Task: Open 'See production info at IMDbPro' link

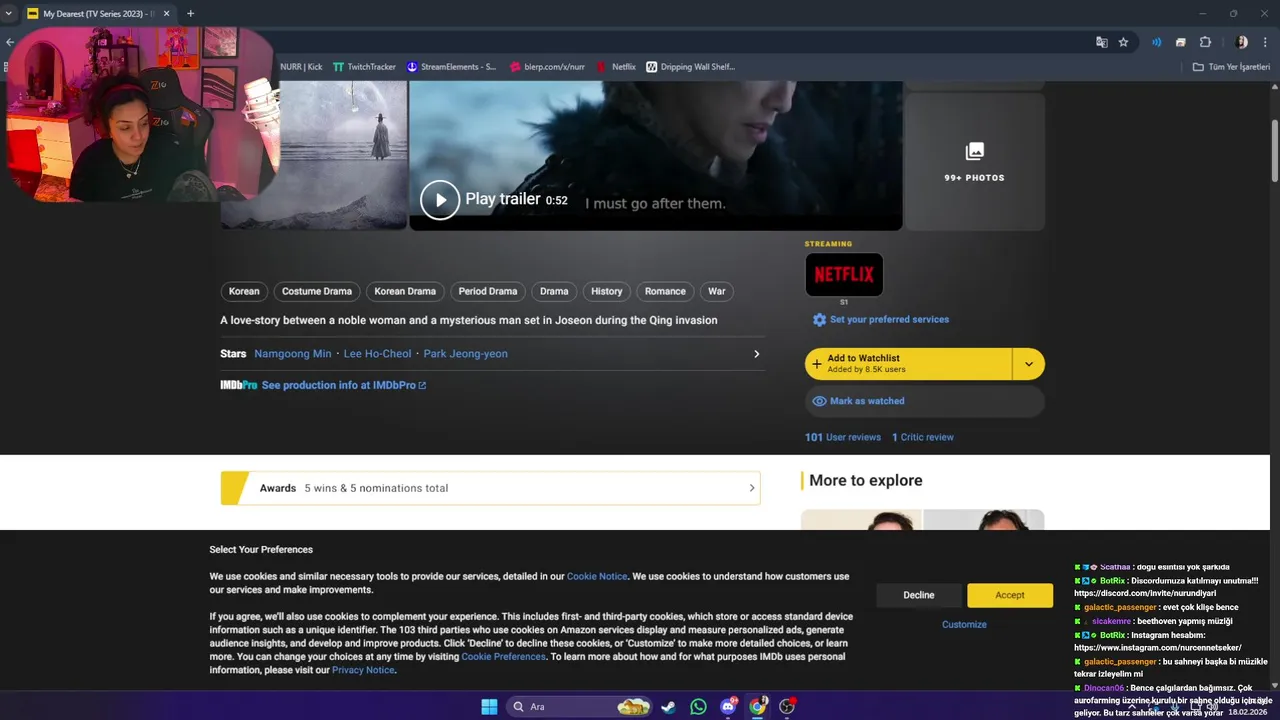Action: coord(344,385)
